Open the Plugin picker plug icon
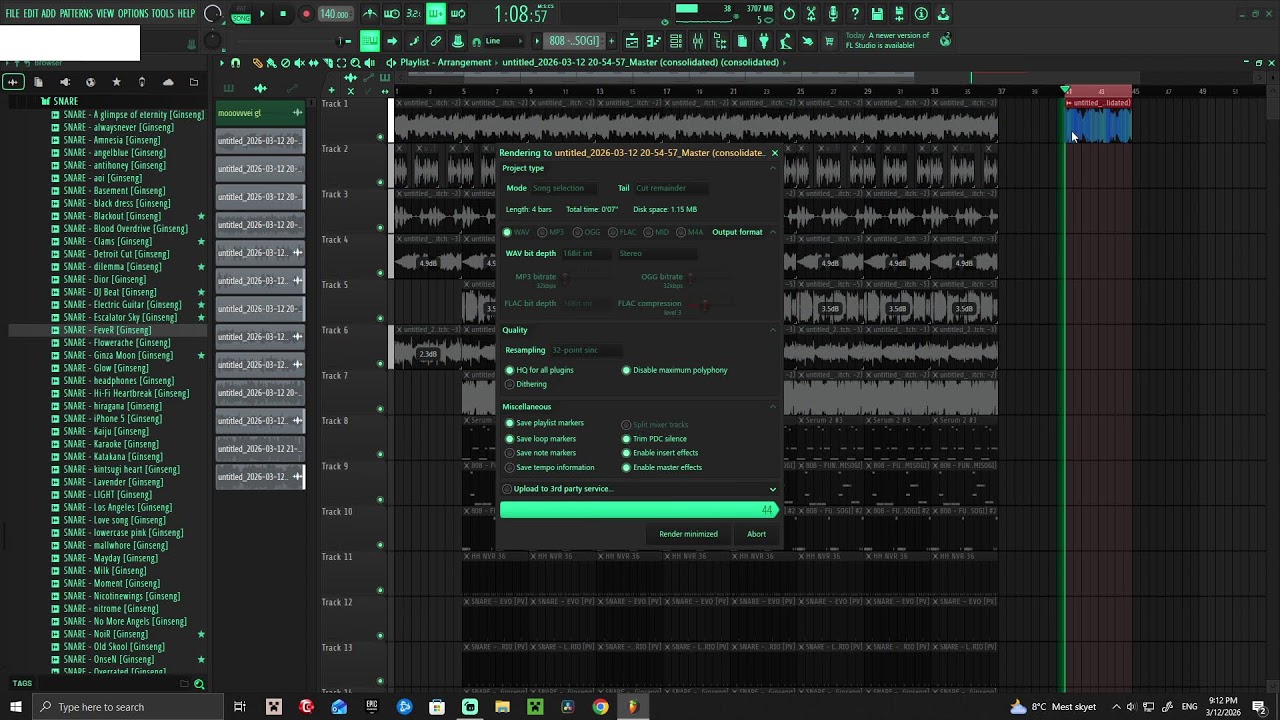 coord(764,41)
